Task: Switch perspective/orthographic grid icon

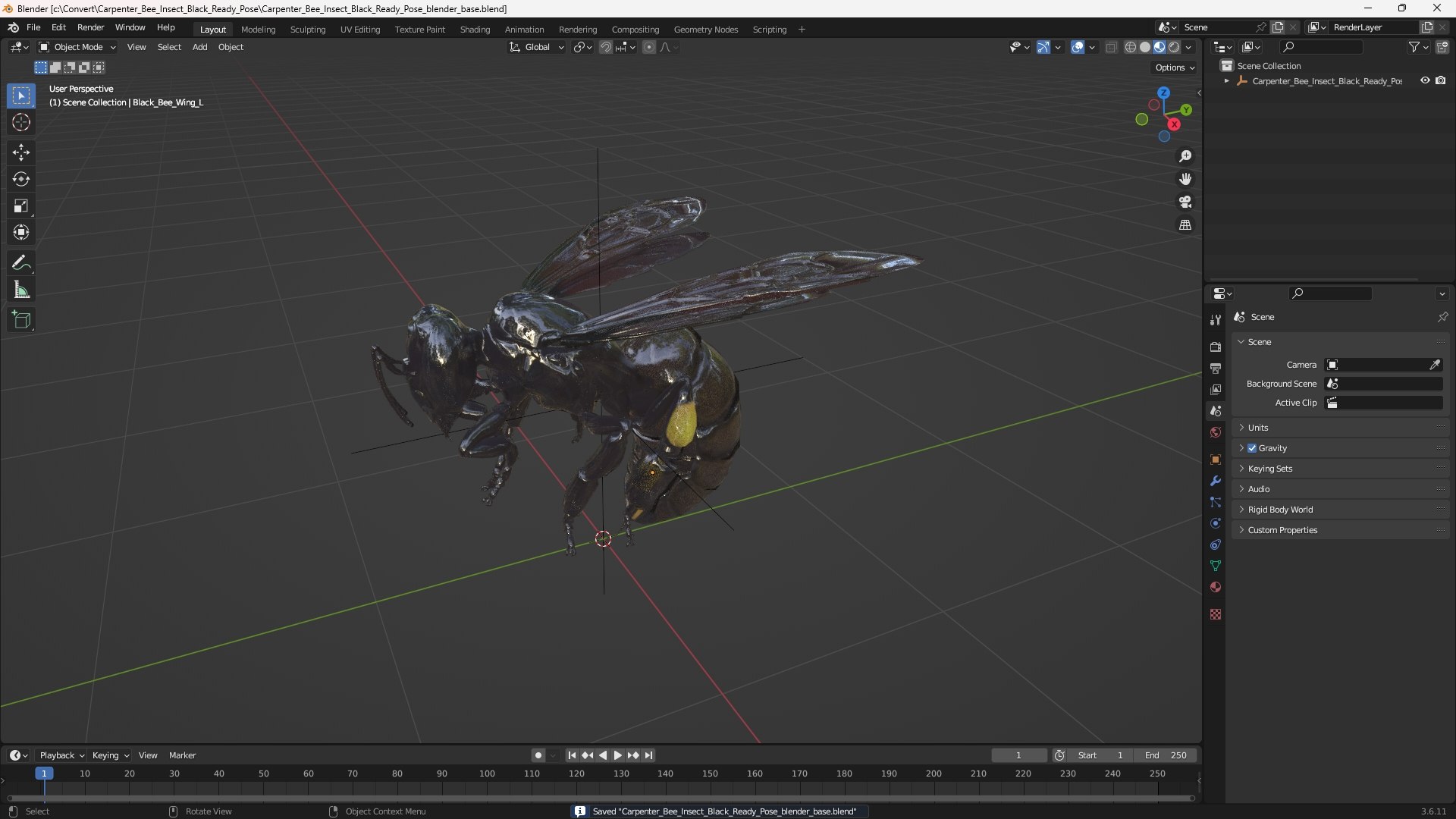Action: [1185, 224]
